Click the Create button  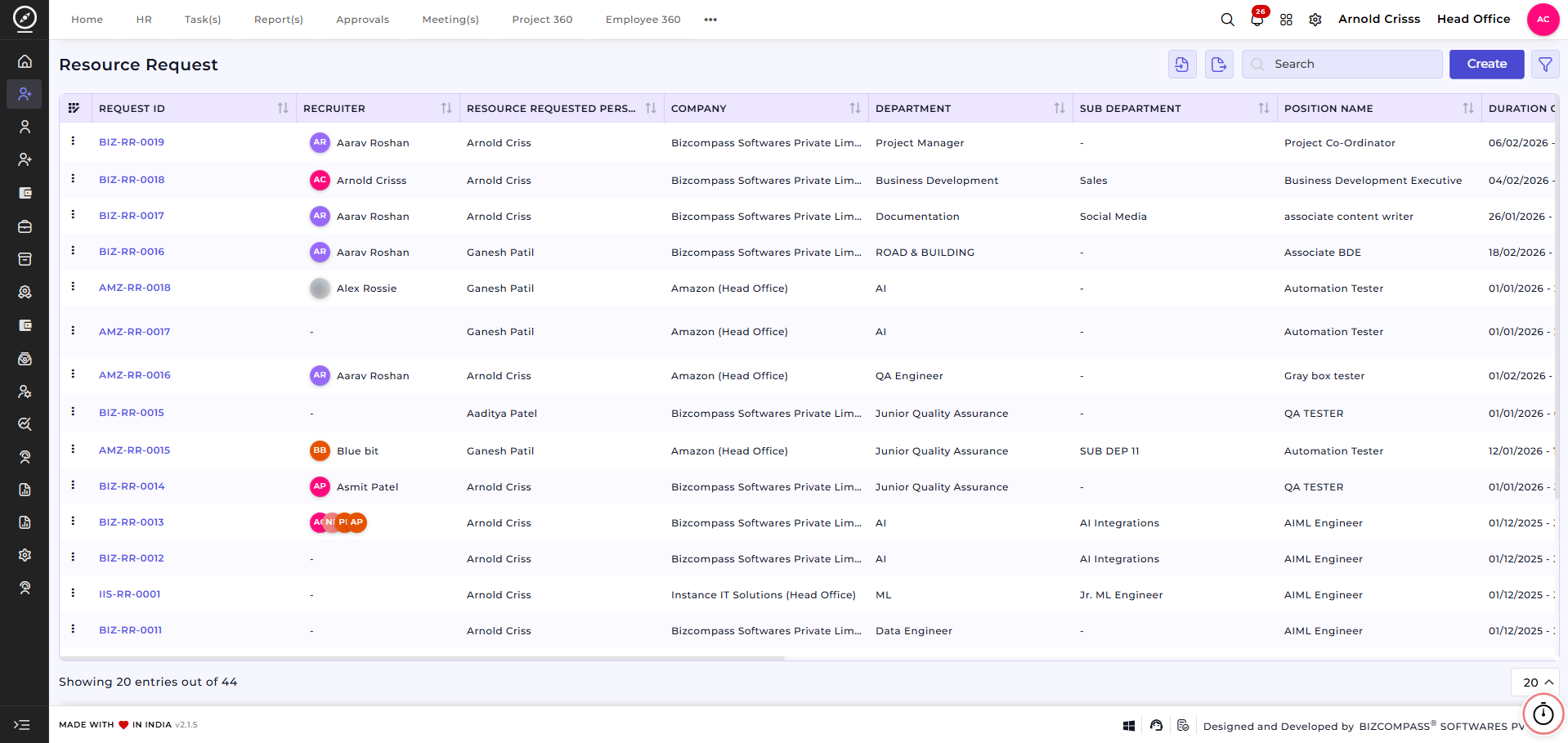pyautogui.click(x=1486, y=64)
